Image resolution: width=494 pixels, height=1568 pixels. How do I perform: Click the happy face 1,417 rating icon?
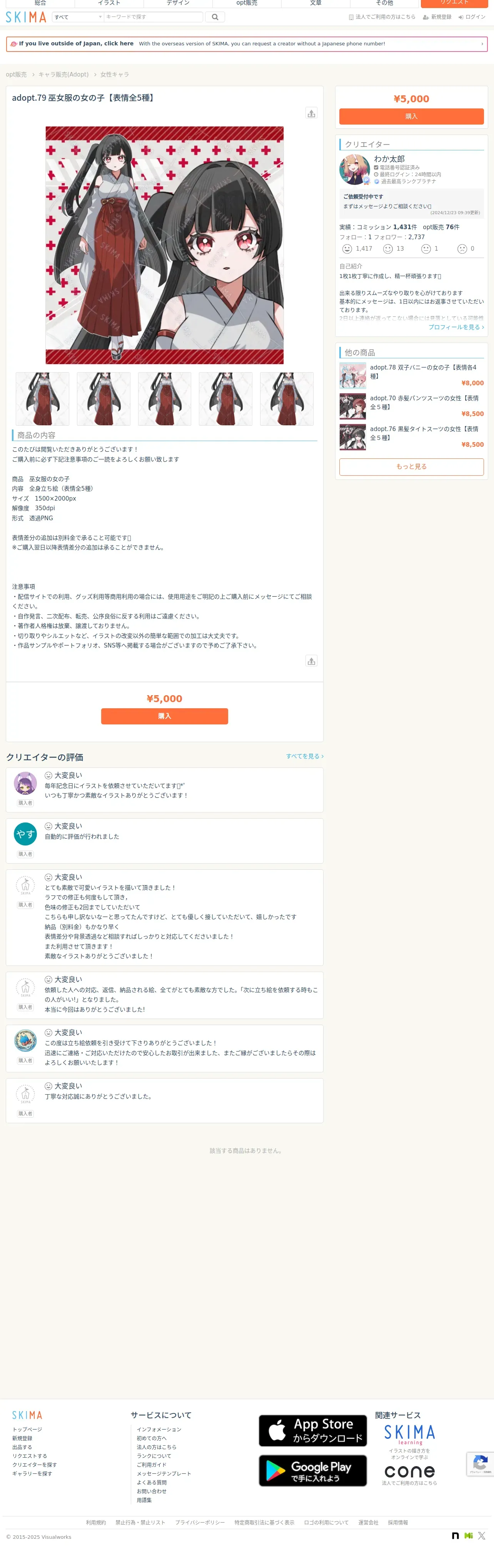click(x=347, y=249)
